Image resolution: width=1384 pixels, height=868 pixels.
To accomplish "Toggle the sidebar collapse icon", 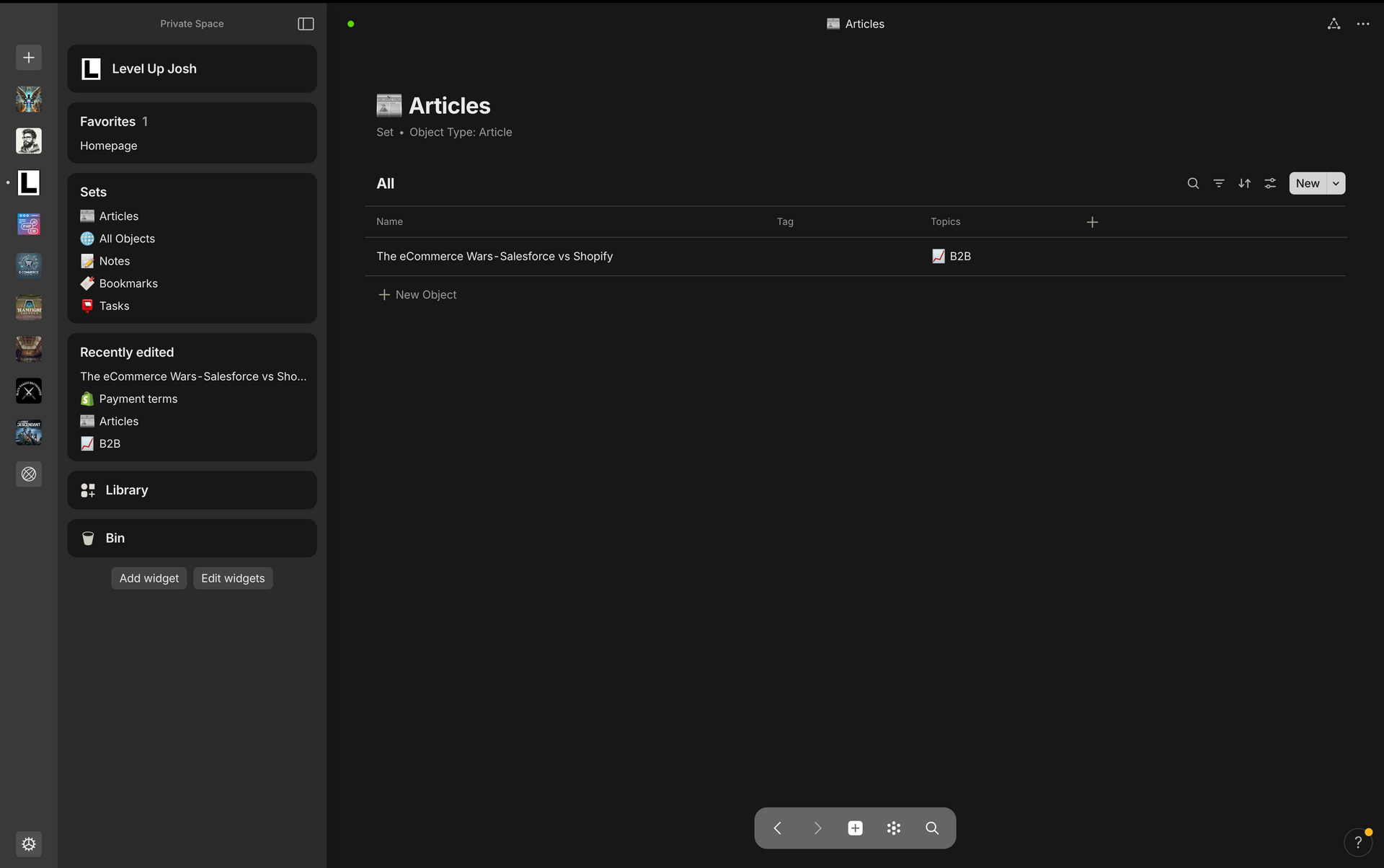I will click(306, 24).
